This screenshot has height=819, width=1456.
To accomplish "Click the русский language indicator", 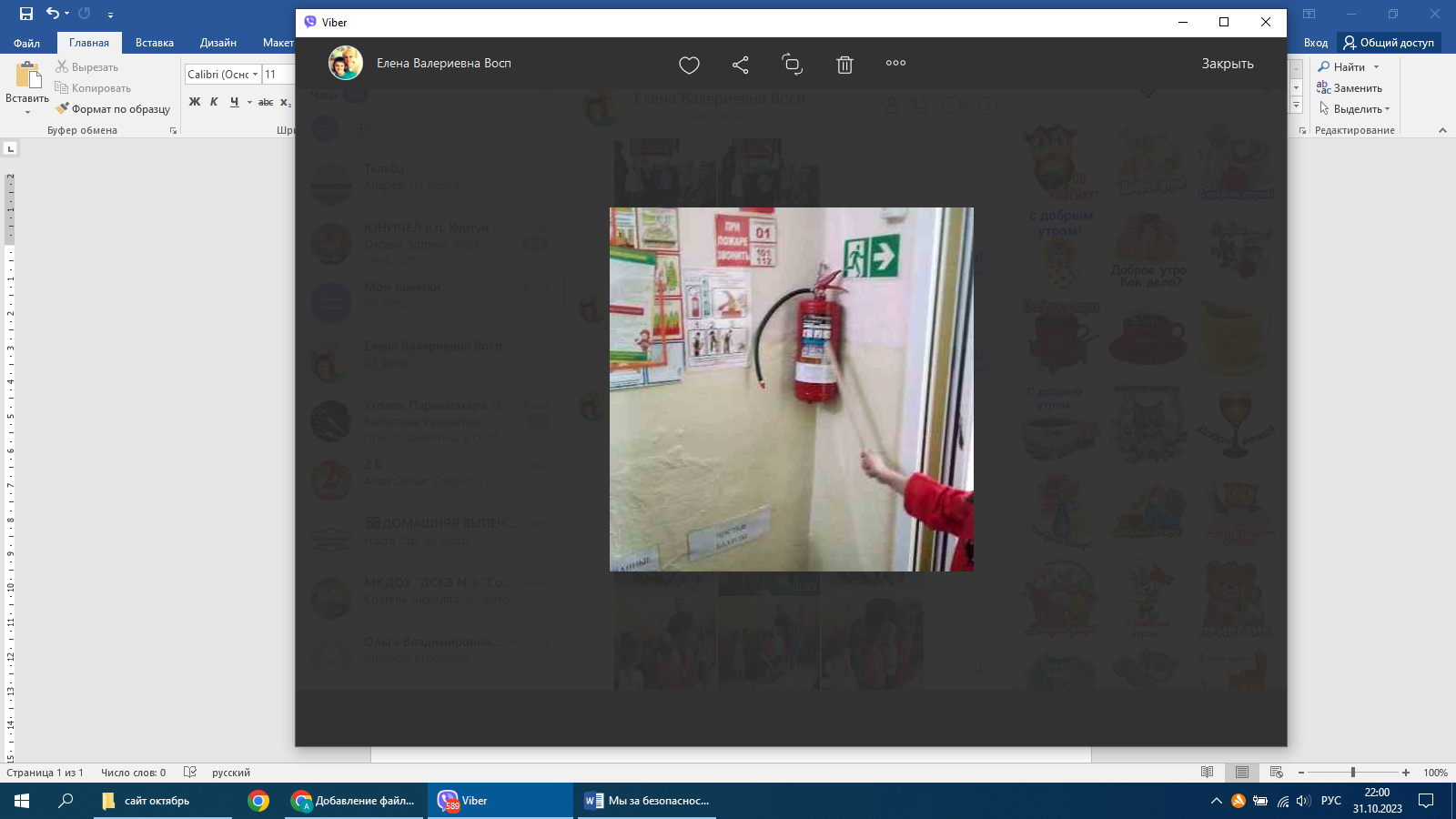I will [231, 773].
